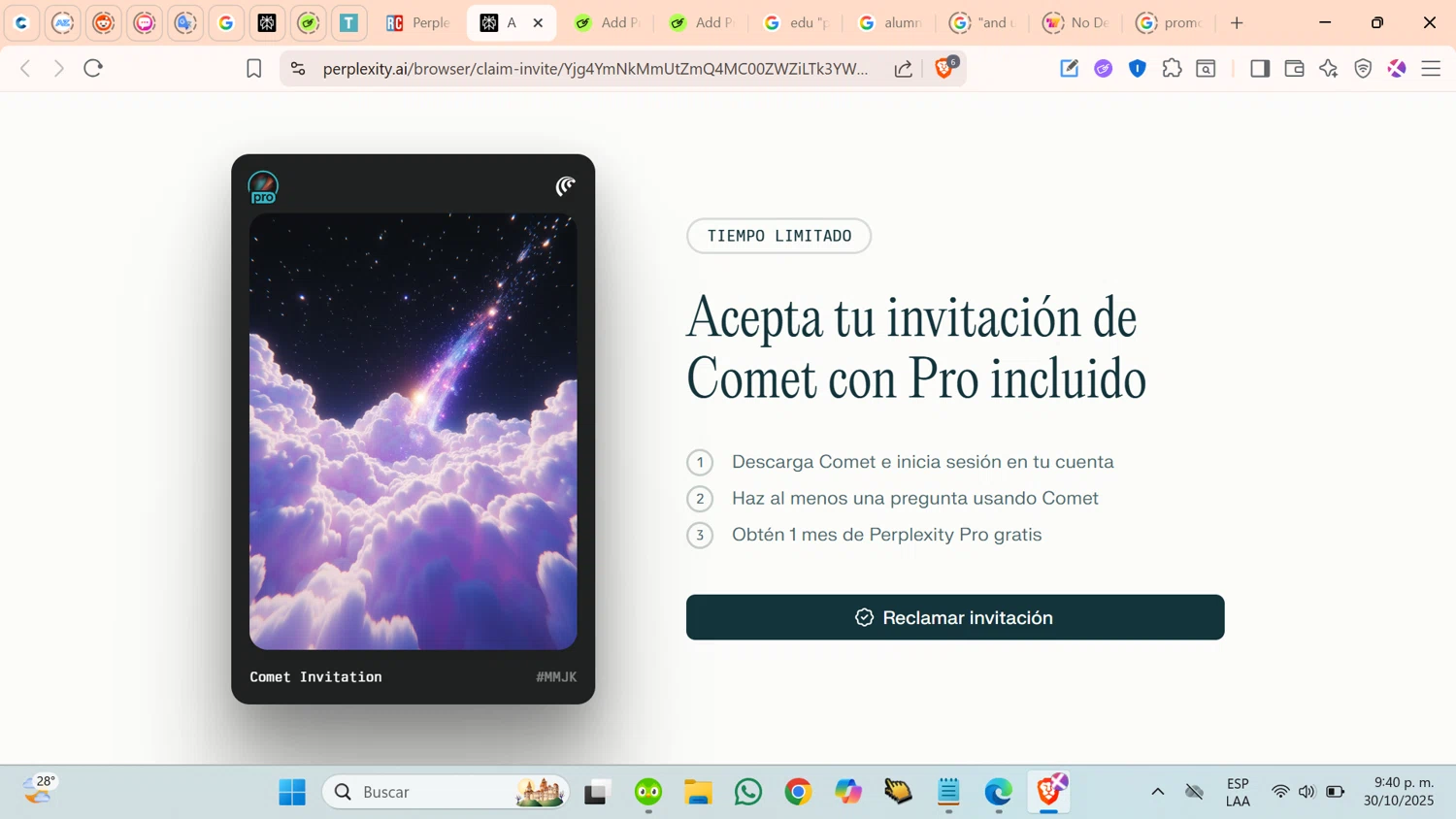Open Brave Wallet
Image resolution: width=1456 pixels, height=819 pixels.
[1294, 68]
